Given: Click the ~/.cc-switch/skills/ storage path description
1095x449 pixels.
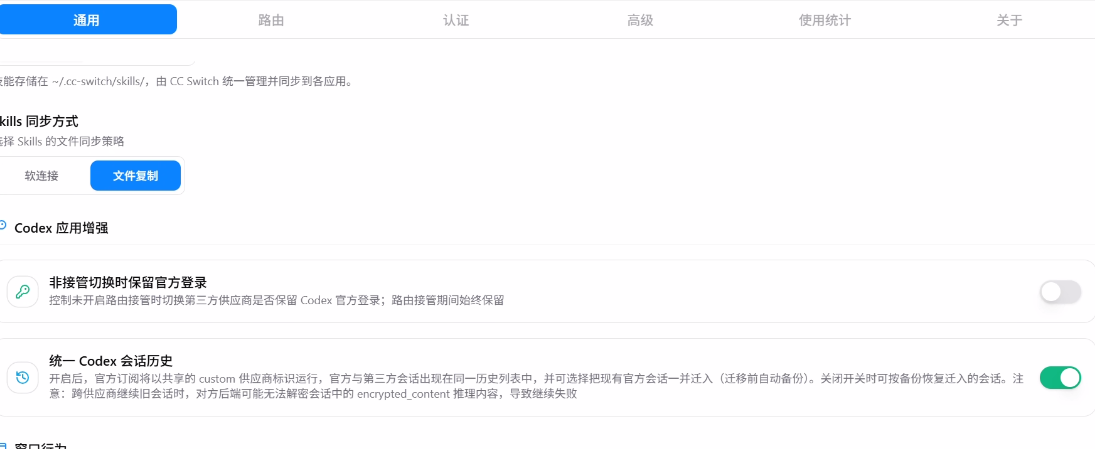Looking at the screenshot, I should [x=176, y=82].
